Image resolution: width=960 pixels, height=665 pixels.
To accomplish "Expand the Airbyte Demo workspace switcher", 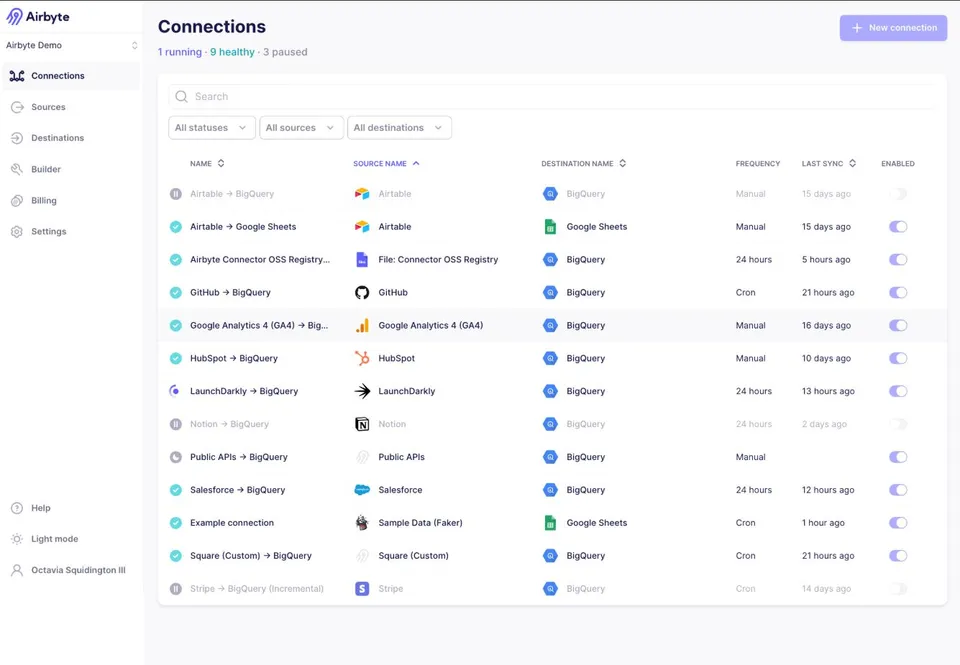I will (72, 45).
